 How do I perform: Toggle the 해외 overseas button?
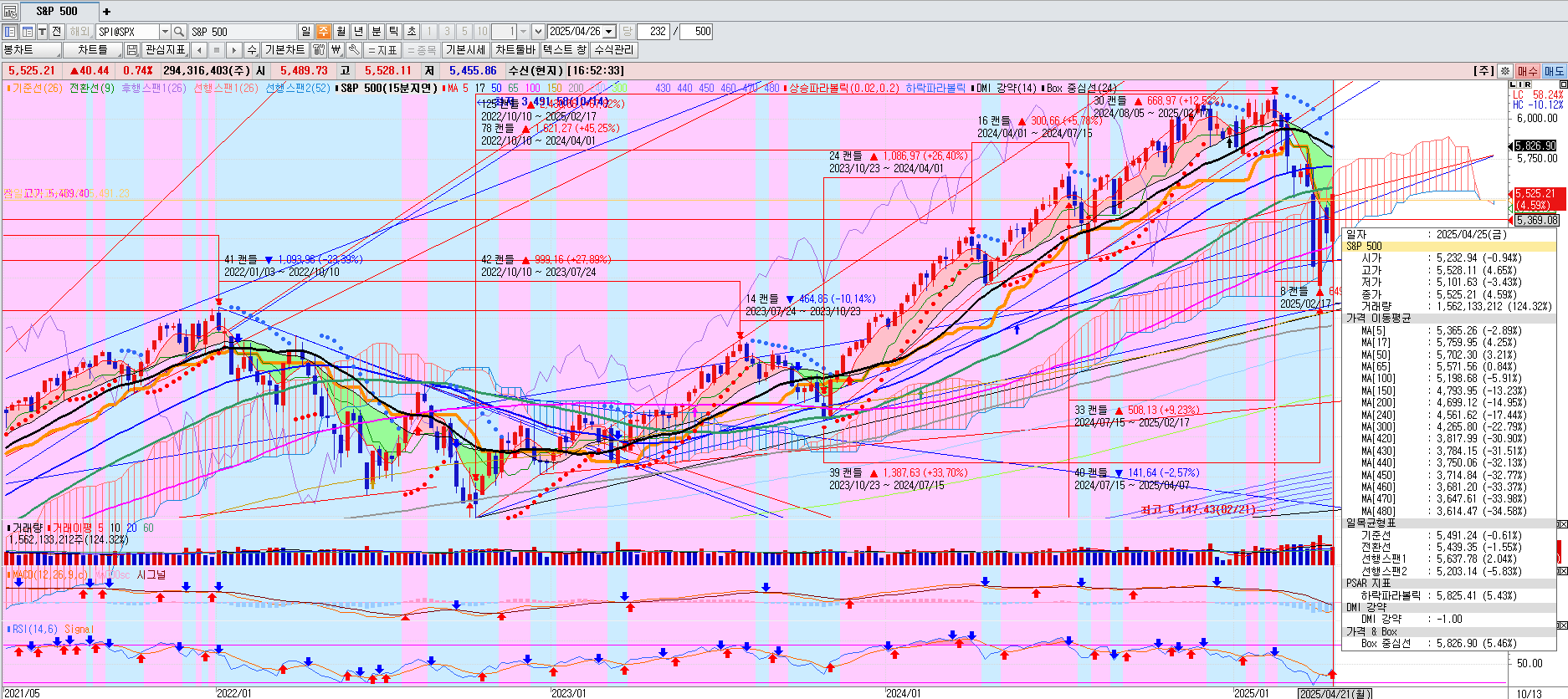point(79,31)
